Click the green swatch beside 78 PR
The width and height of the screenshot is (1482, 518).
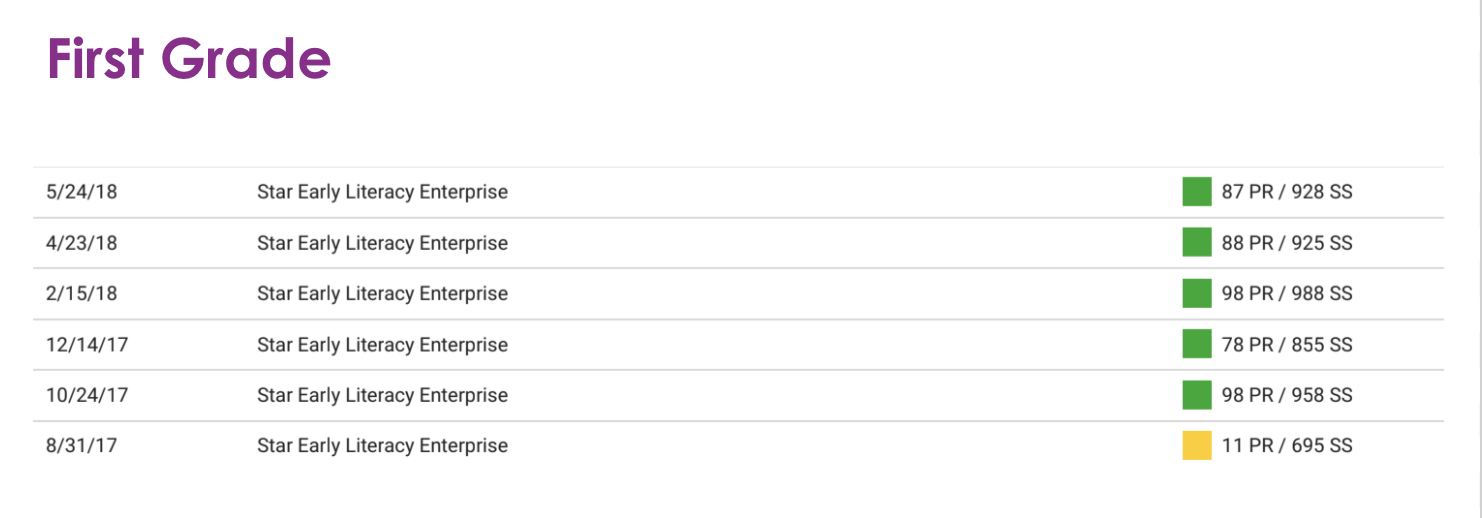pyautogui.click(x=1196, y=345)
